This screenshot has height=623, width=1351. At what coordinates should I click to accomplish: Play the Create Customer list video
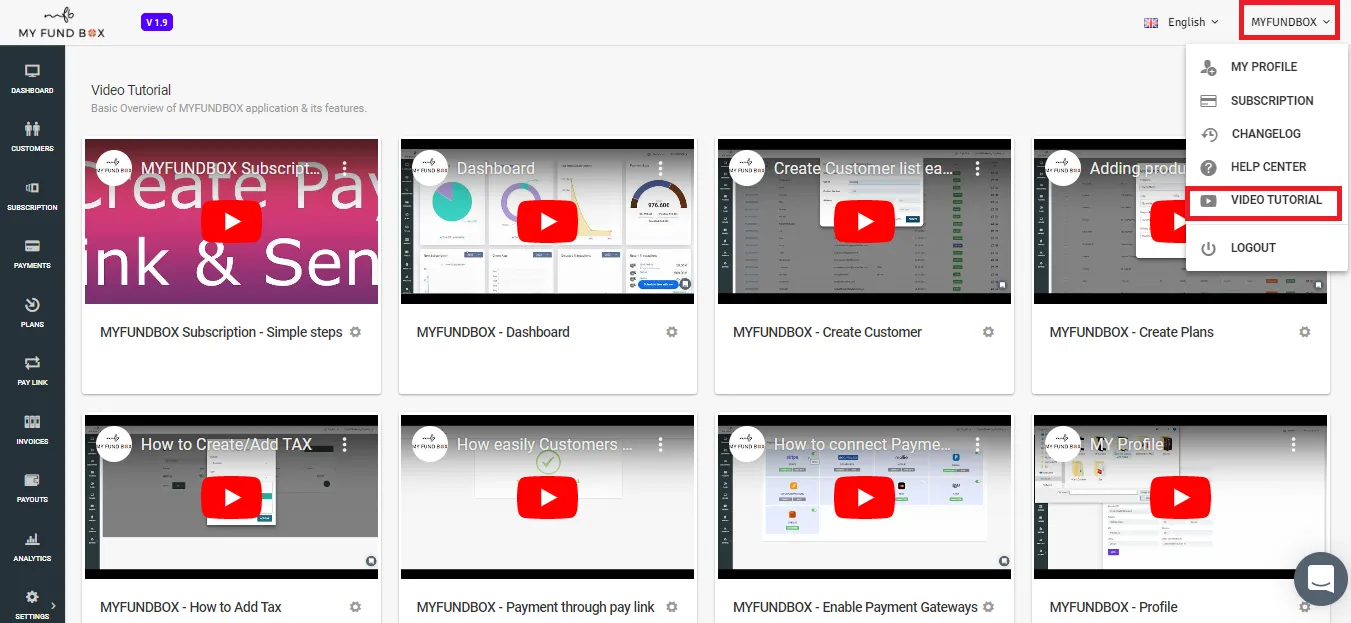[x=864, y=222]
